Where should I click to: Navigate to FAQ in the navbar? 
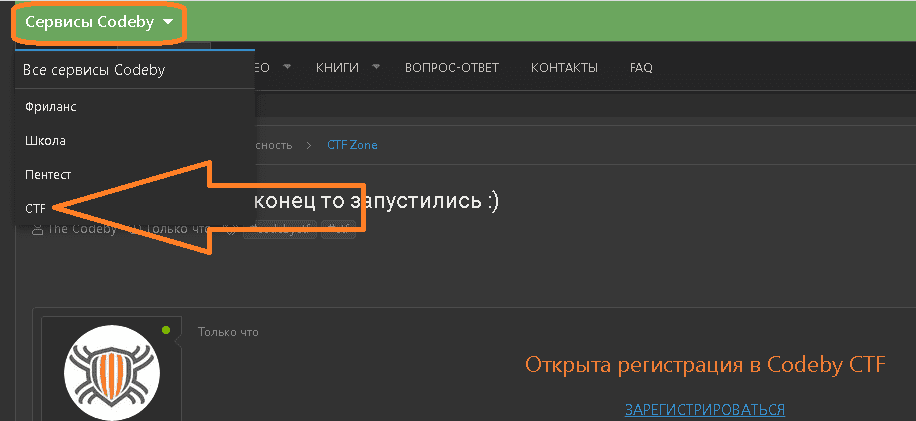pyautogui.click(x=641, y=68)
